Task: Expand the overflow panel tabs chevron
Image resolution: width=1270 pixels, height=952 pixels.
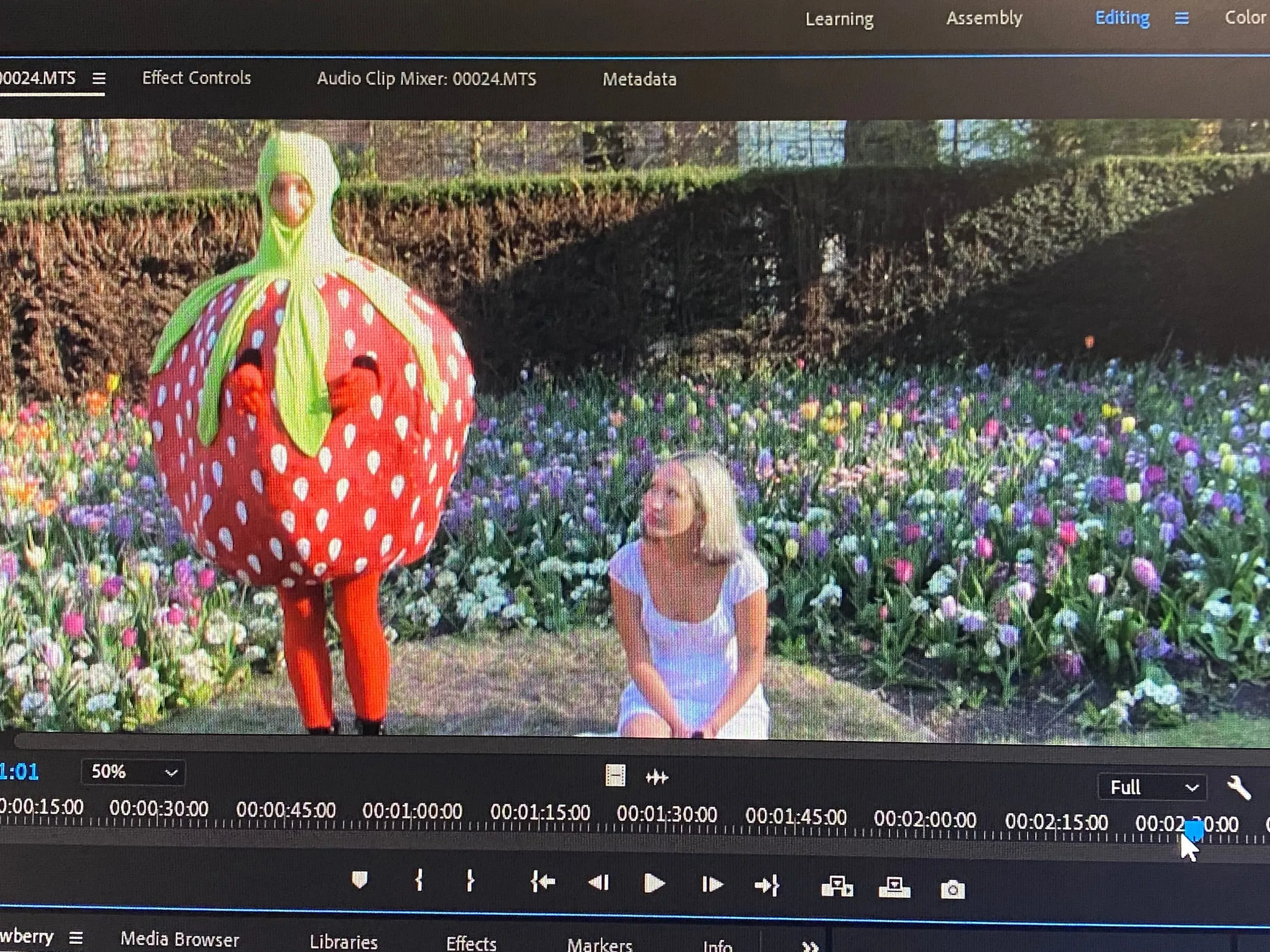Action: pos(810,946)
